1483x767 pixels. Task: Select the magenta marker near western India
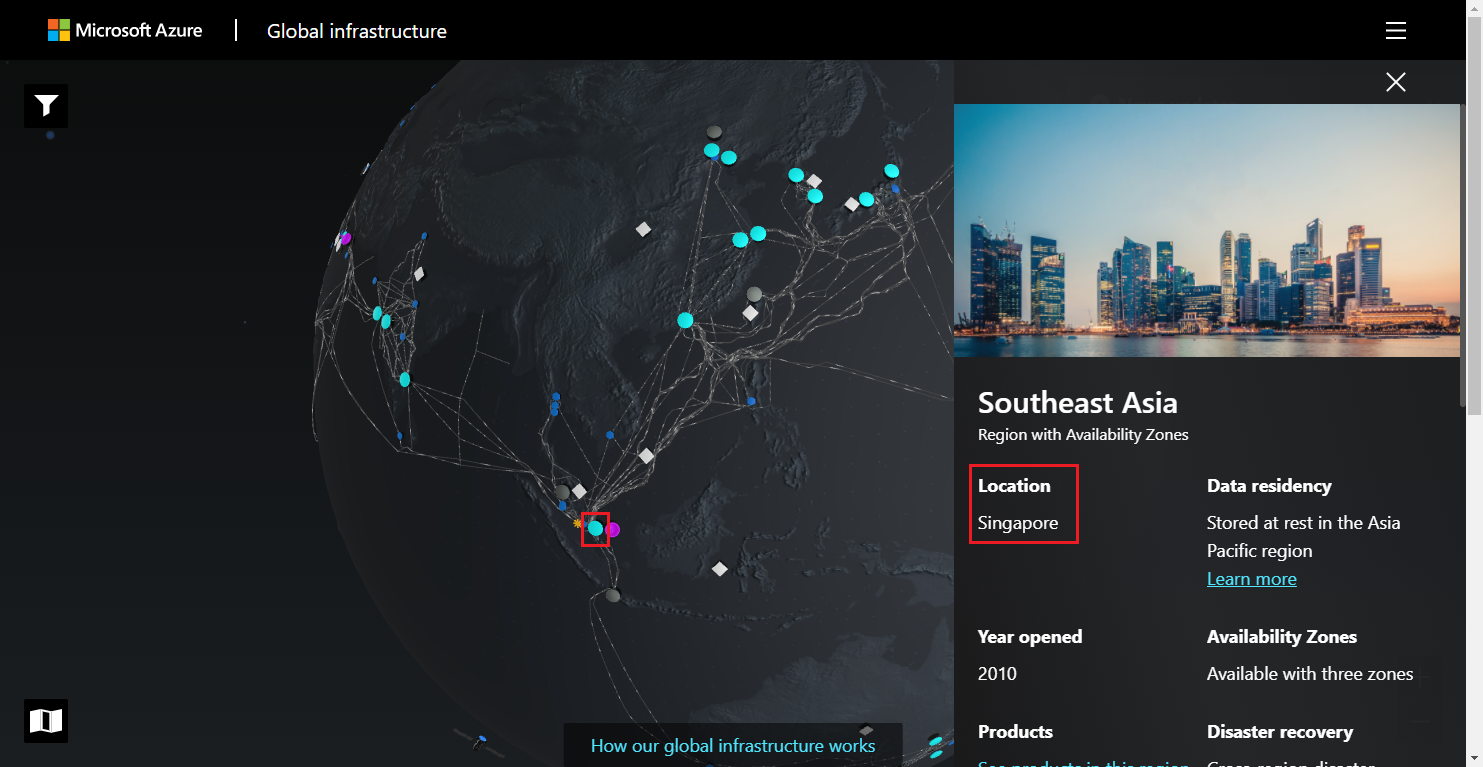point(345,237)
